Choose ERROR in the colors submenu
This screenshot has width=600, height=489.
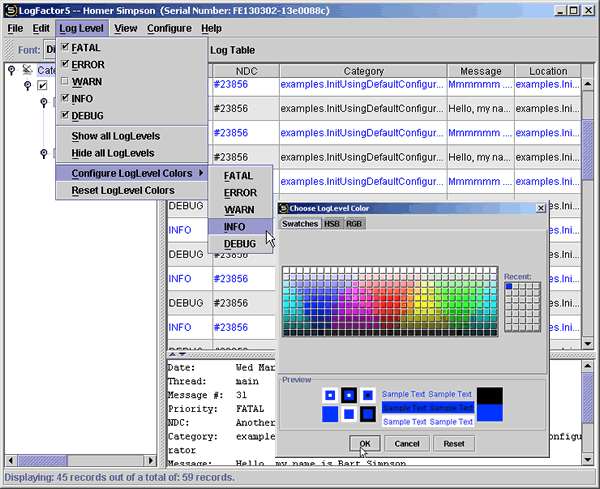click(x=240, y=193)
